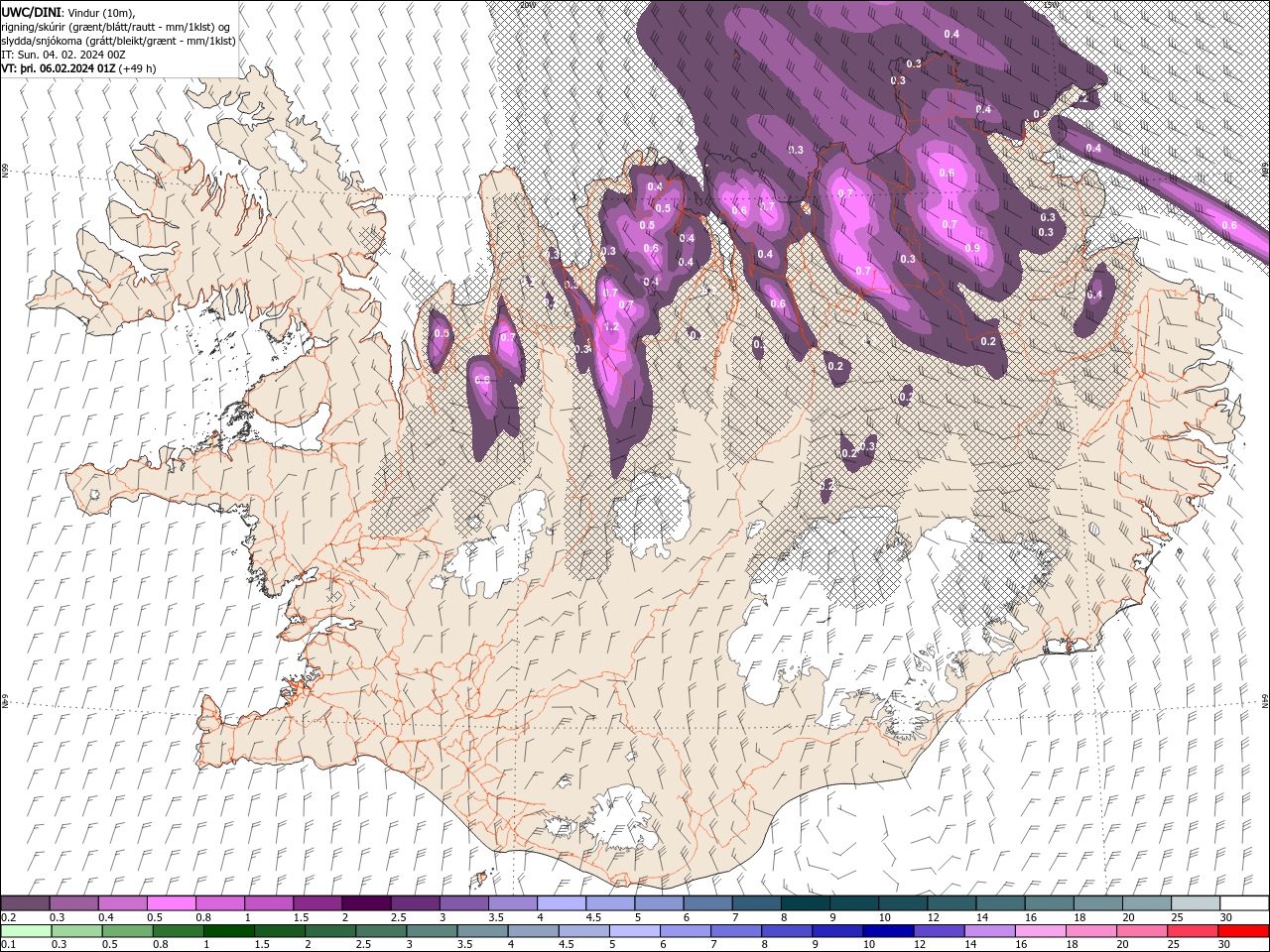Screen dimensions: 1270x952
Task: Click the pale lavender swatch labeled 4 in snow legend
Action: click(x=562, y=903)
